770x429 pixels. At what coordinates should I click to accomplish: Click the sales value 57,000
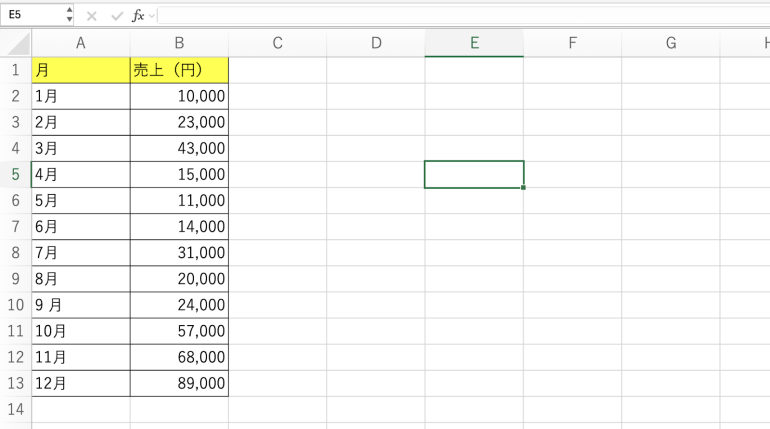[x=179, y=331]
